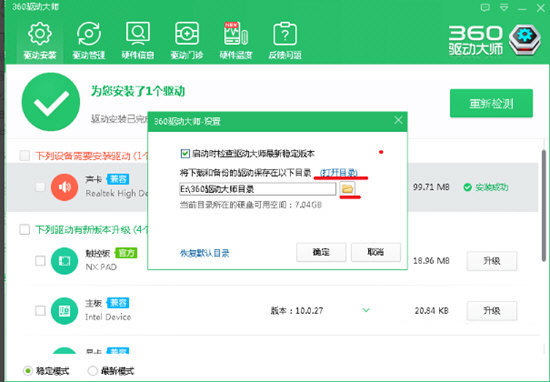The width and height of the screenshot is (550, 382).
Task: Minimize the 360驱动大师 window
Action: [x=522, y=8]
